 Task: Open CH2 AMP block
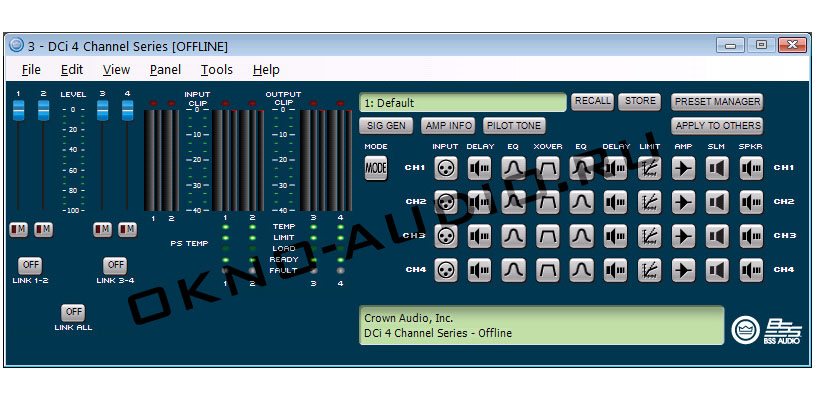[x=683, y=202]
